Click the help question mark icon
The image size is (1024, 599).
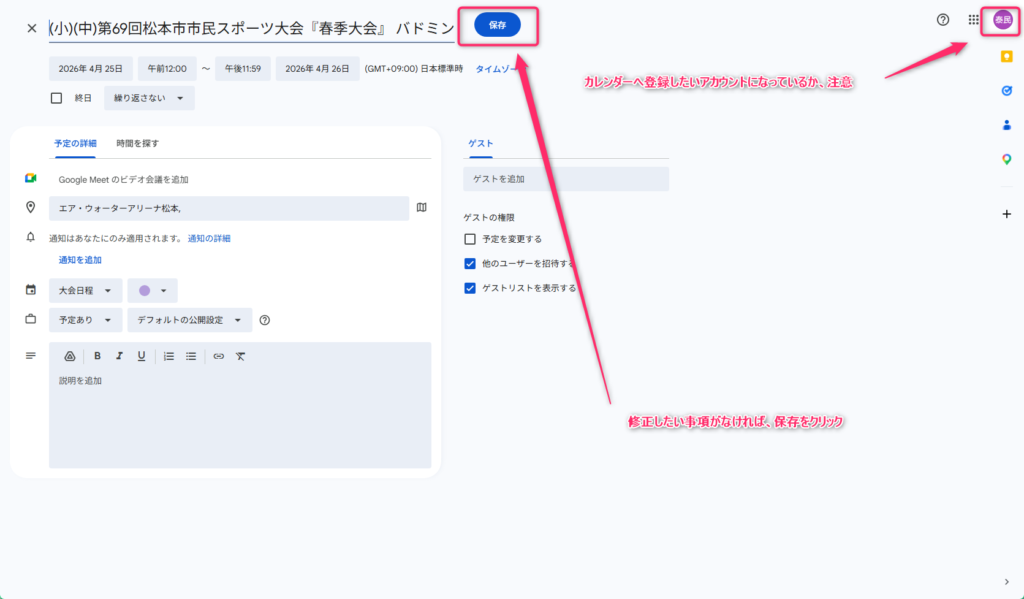(942, 20)
